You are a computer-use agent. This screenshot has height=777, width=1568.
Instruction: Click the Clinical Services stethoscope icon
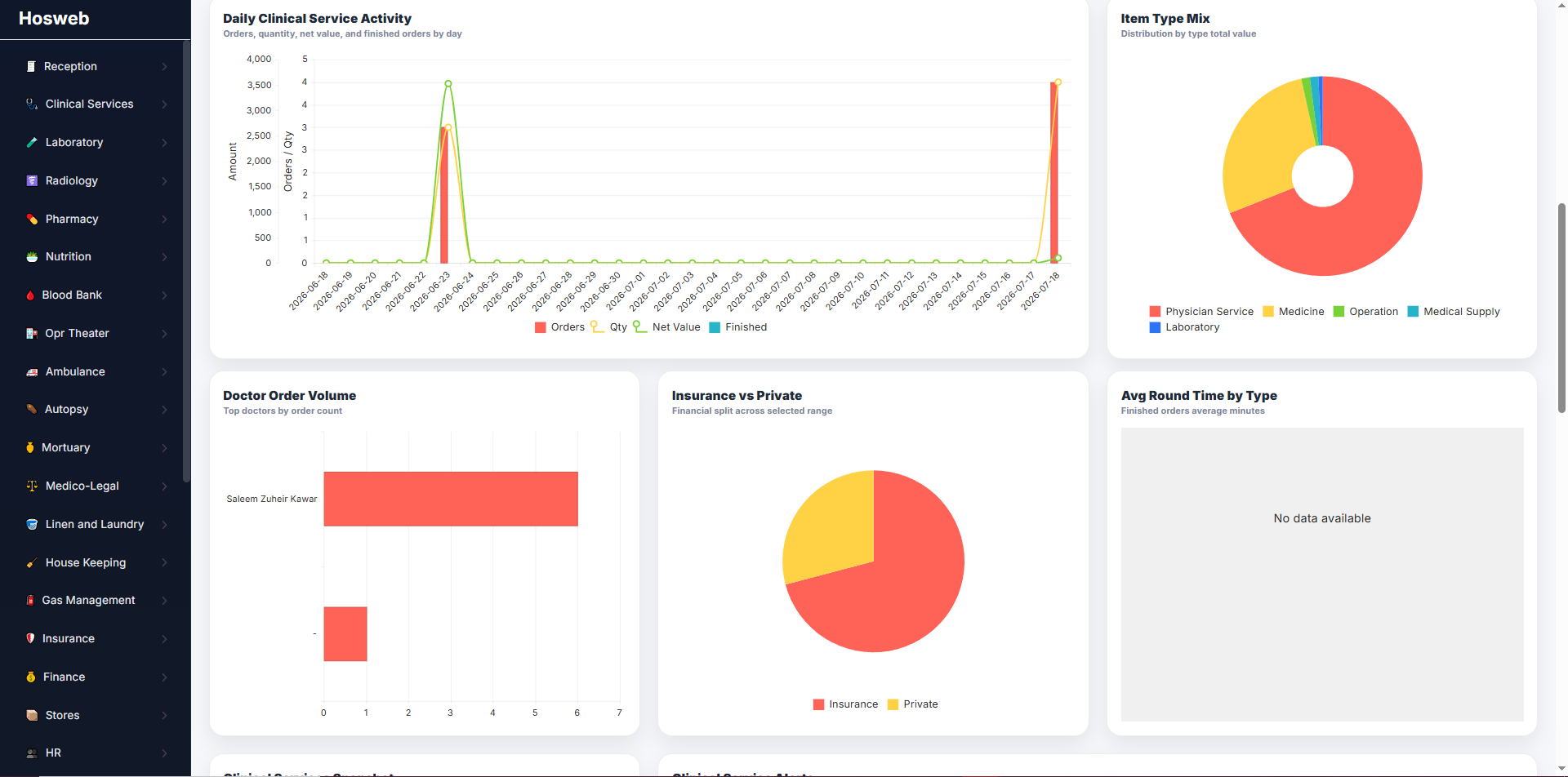point(32,104)
